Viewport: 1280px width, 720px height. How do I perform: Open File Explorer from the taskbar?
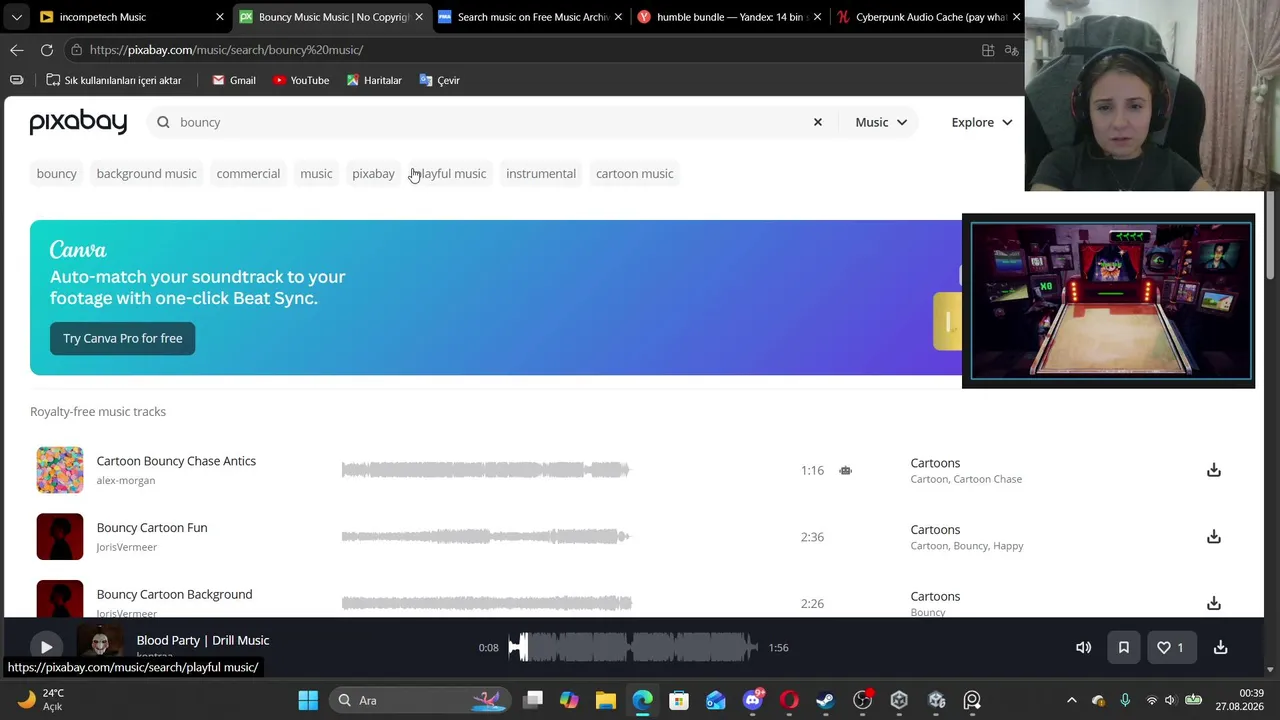[x=605, y=700]
